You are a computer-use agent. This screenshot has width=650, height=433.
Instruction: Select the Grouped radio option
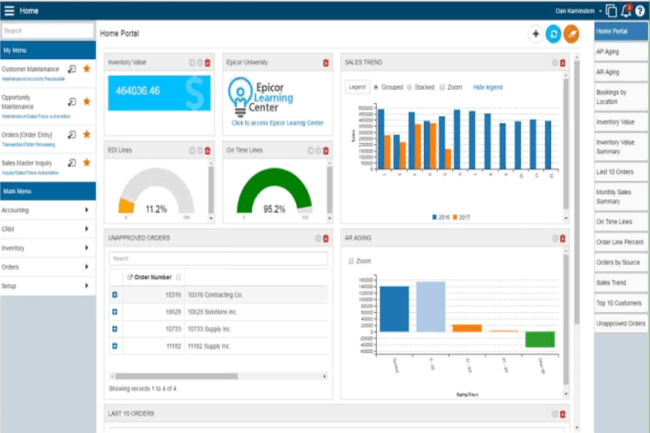coord(375,87)
